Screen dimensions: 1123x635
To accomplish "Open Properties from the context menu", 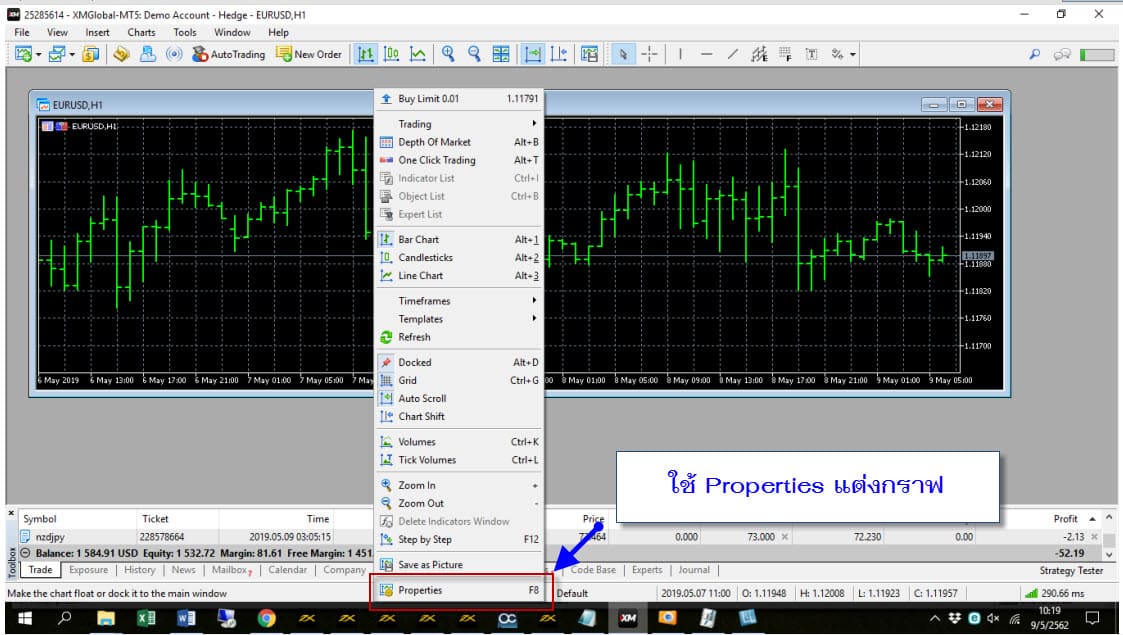I will coord(420,590).
